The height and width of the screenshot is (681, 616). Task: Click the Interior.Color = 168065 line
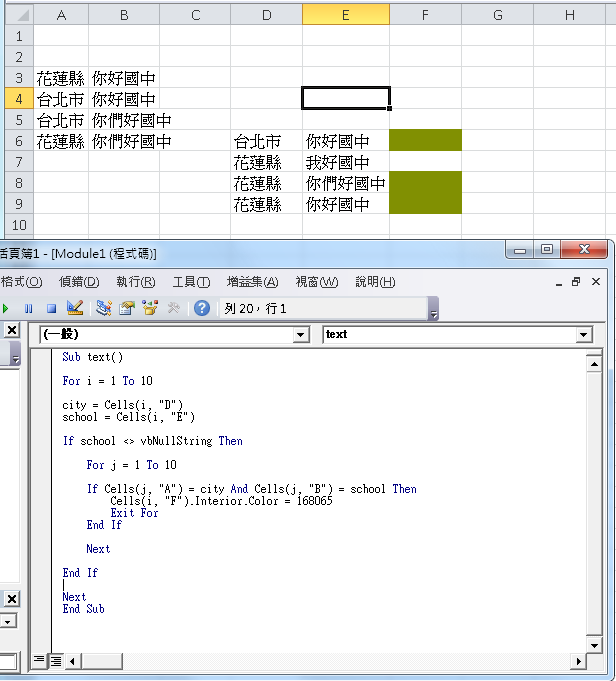(221, 501)
